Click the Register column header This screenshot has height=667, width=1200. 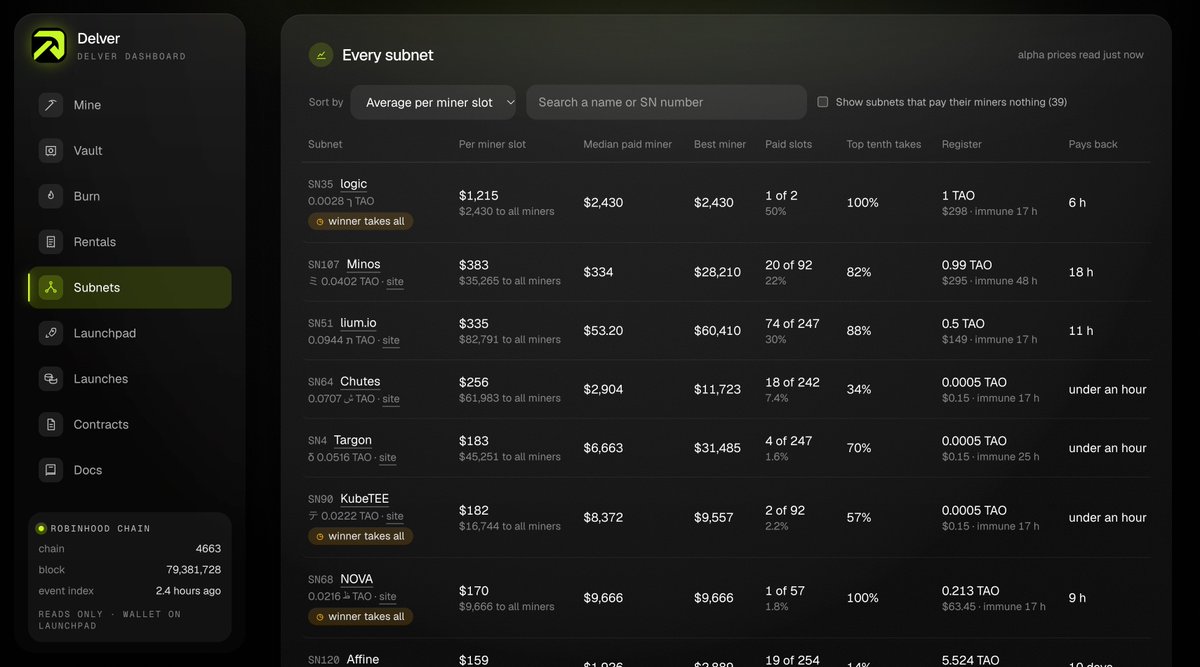(962, 144)
